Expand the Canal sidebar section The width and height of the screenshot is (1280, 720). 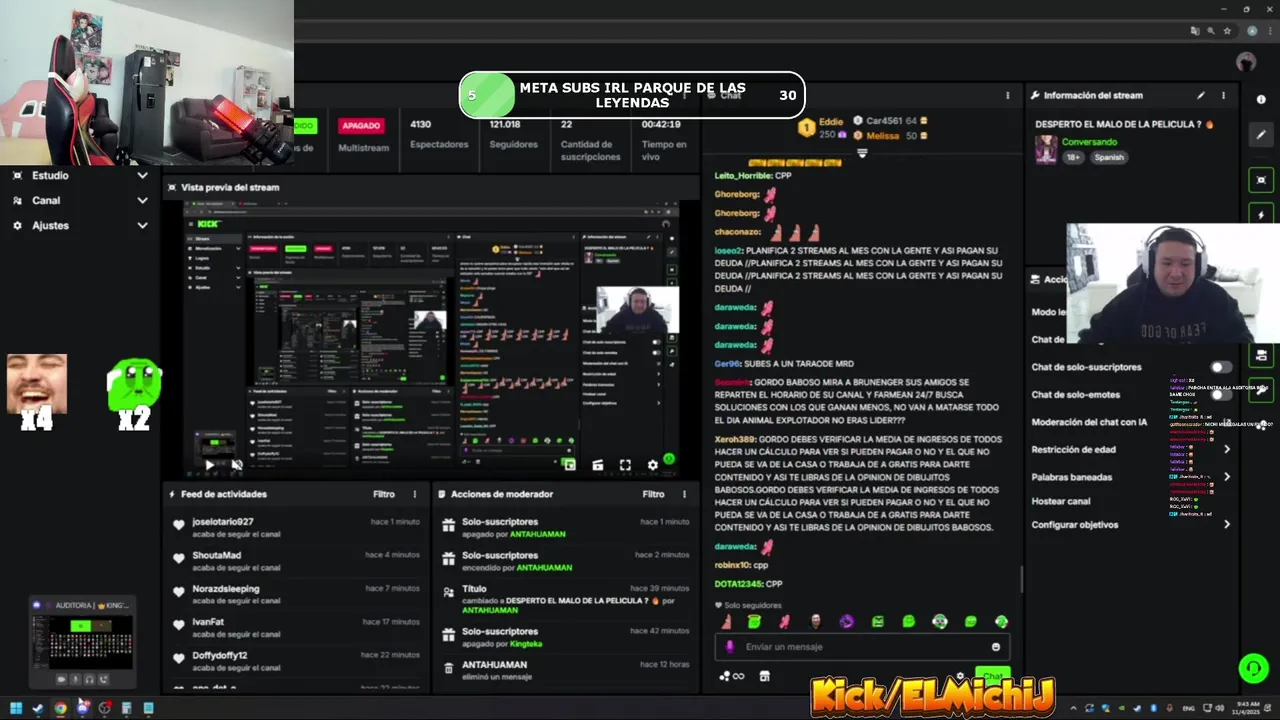click(142, 200)
